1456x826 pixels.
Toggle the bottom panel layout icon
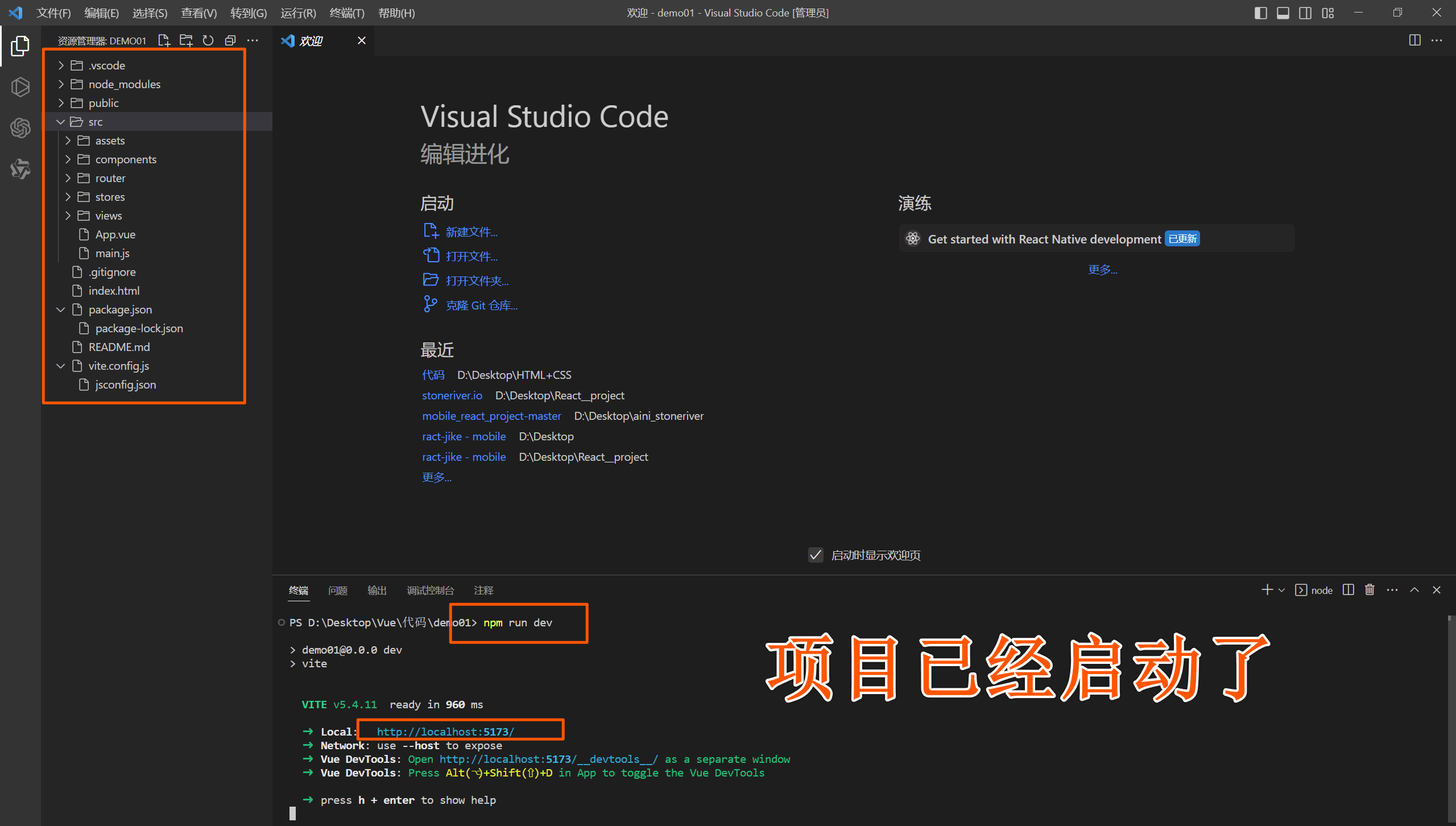coord(1283,13)
